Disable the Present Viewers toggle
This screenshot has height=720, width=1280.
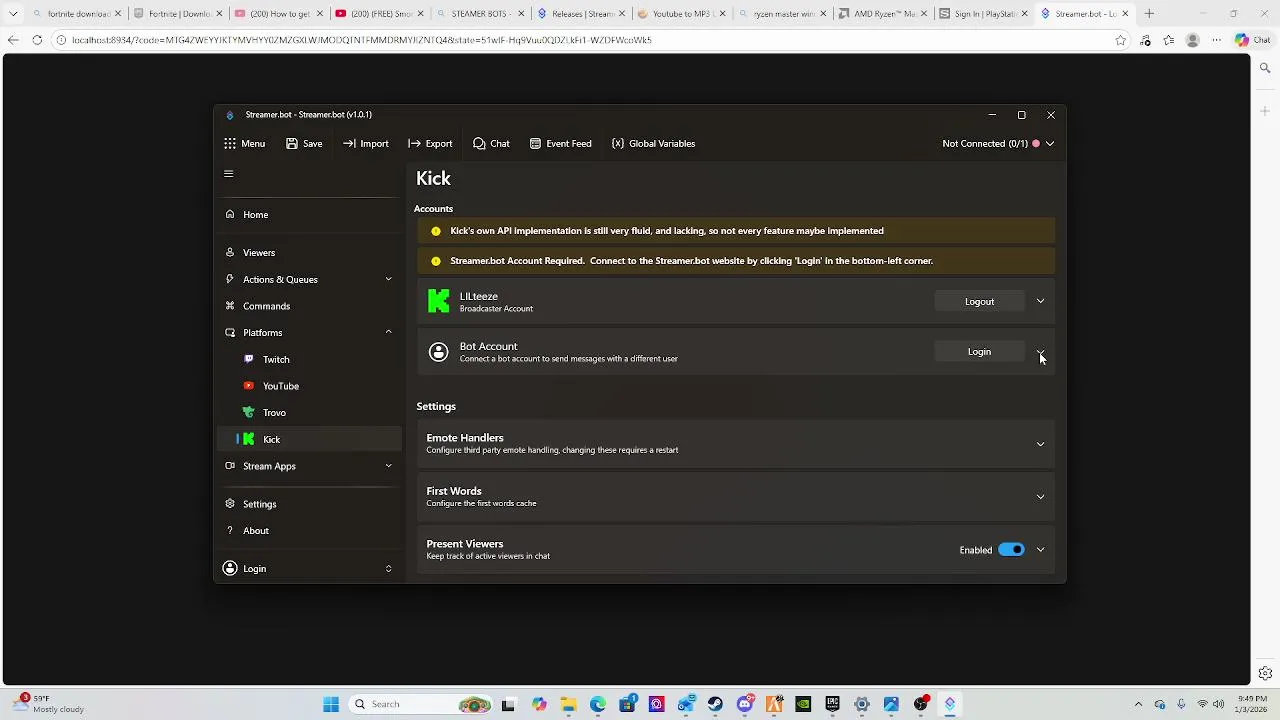tap(1011, 550)
